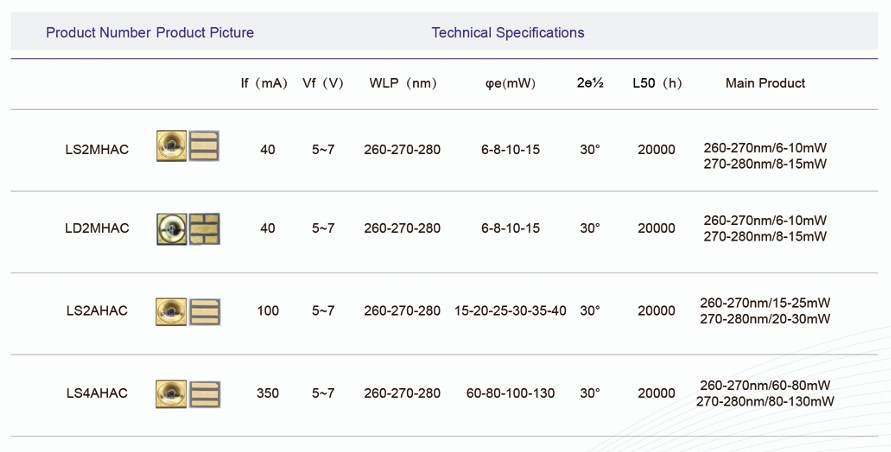Image resolution: width=891 pixels, height=452 pixels.
Task: Click the LS4AHAC solder pad picture
Action: [205, 394]
